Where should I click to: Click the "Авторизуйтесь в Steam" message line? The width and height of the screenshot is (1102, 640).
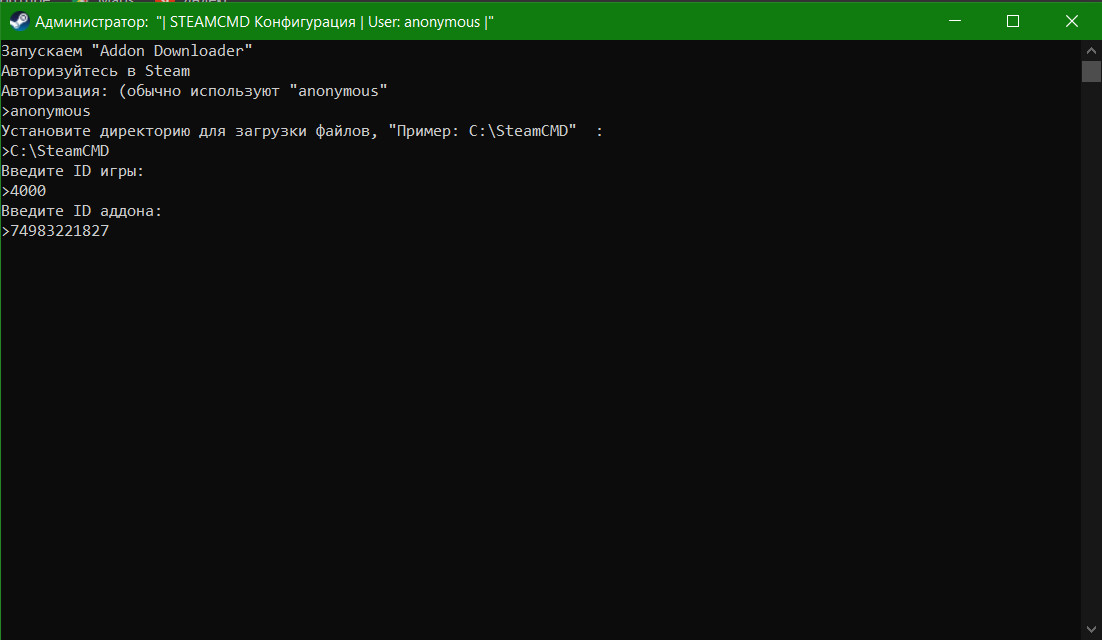(95, 70)
